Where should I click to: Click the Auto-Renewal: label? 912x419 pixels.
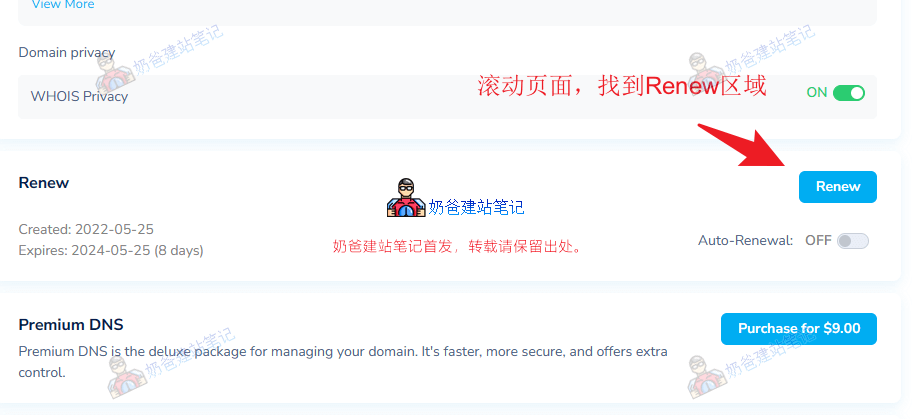[746, 240]
